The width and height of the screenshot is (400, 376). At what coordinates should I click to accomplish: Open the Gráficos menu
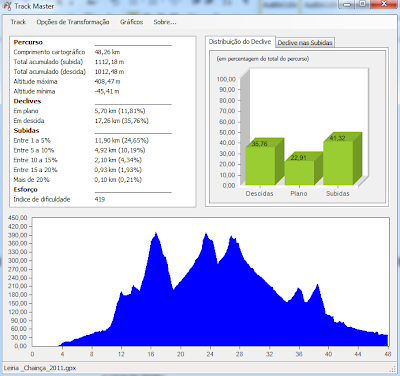[x=131, y=22]
